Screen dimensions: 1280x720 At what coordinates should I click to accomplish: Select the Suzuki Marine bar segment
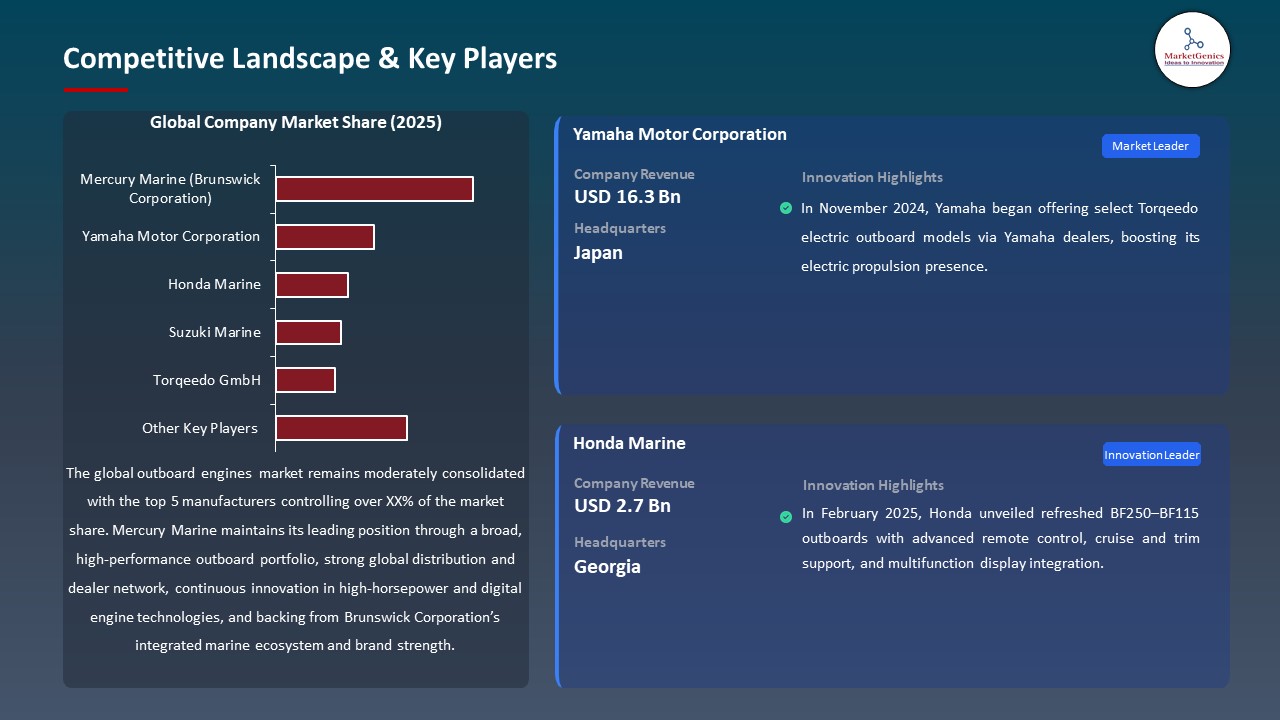(x=309, y=332)
